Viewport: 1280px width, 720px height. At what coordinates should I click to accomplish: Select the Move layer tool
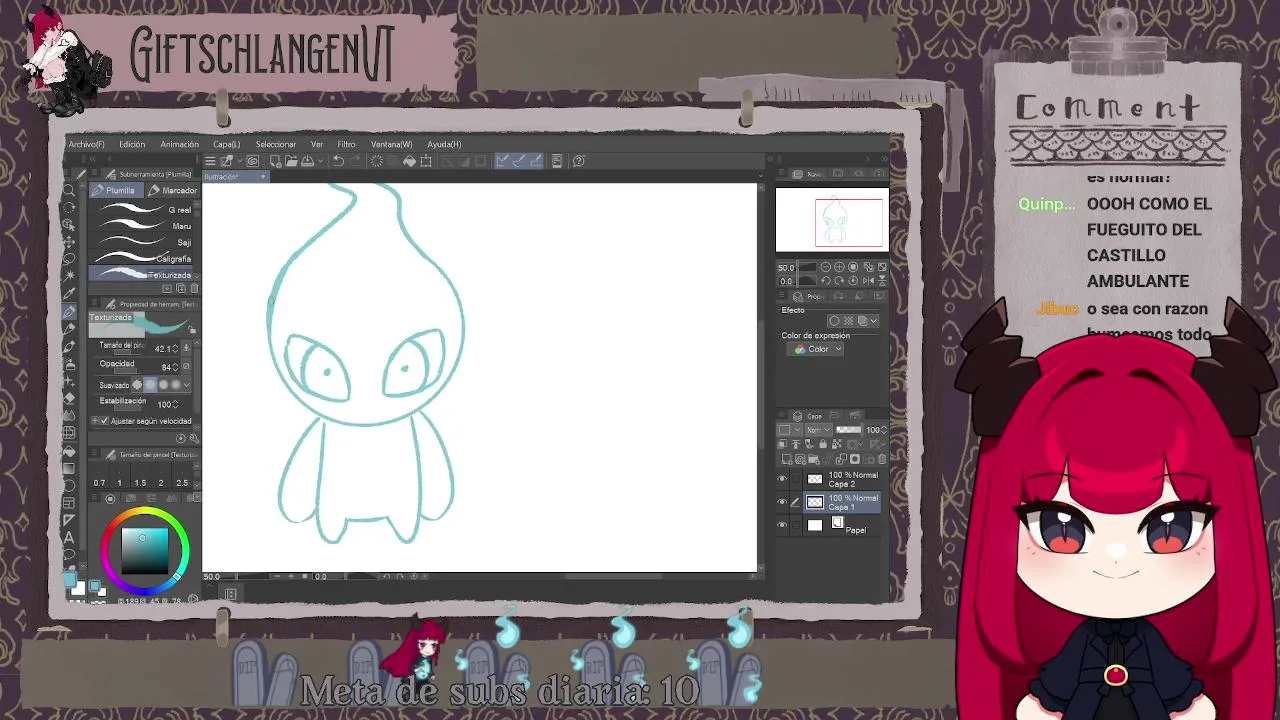coord(69,242)
